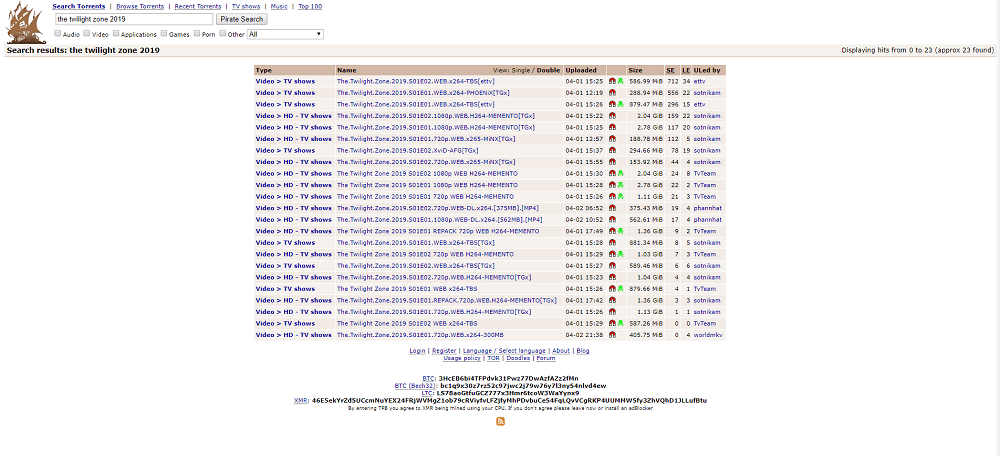Open the All category dropdown
Viewport: 1000px width, 456px height.
pyautogui.click(x=285, y=34)
